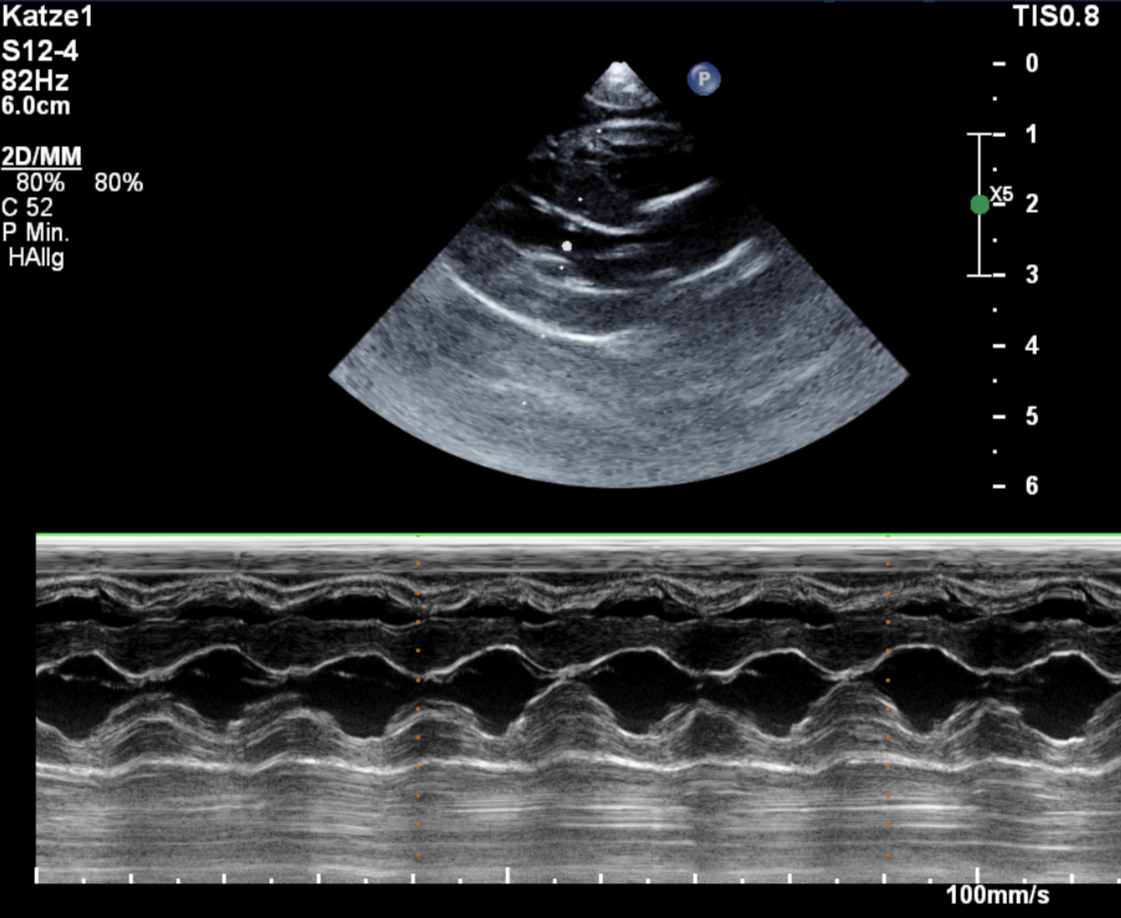This screenshot has width=1121, height=918.
Task: Click the 100mm/s sweep speed label
Action: (x=998, y=895)
